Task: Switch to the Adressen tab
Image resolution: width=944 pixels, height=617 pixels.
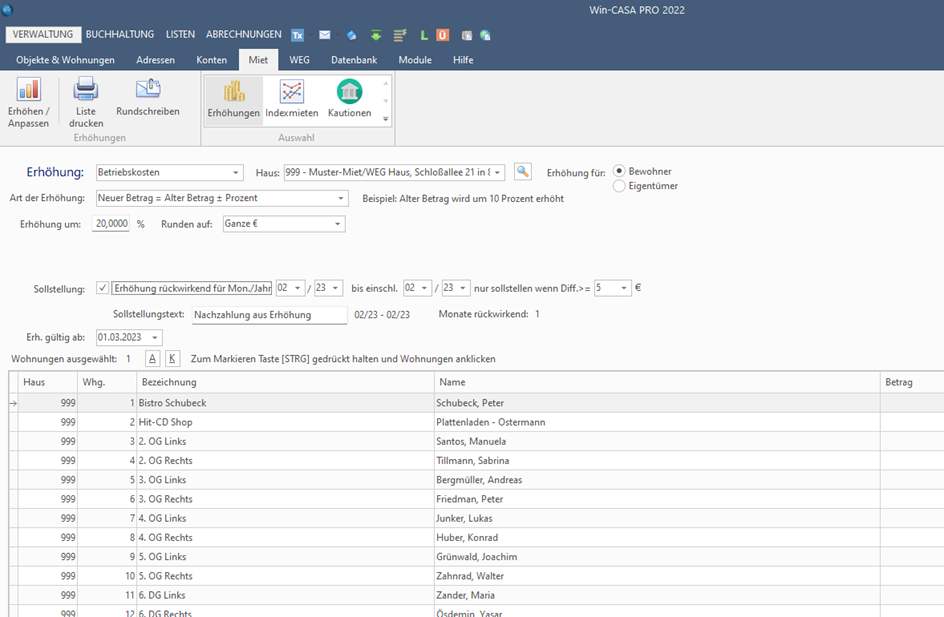Action: click(x=155, y=60)
